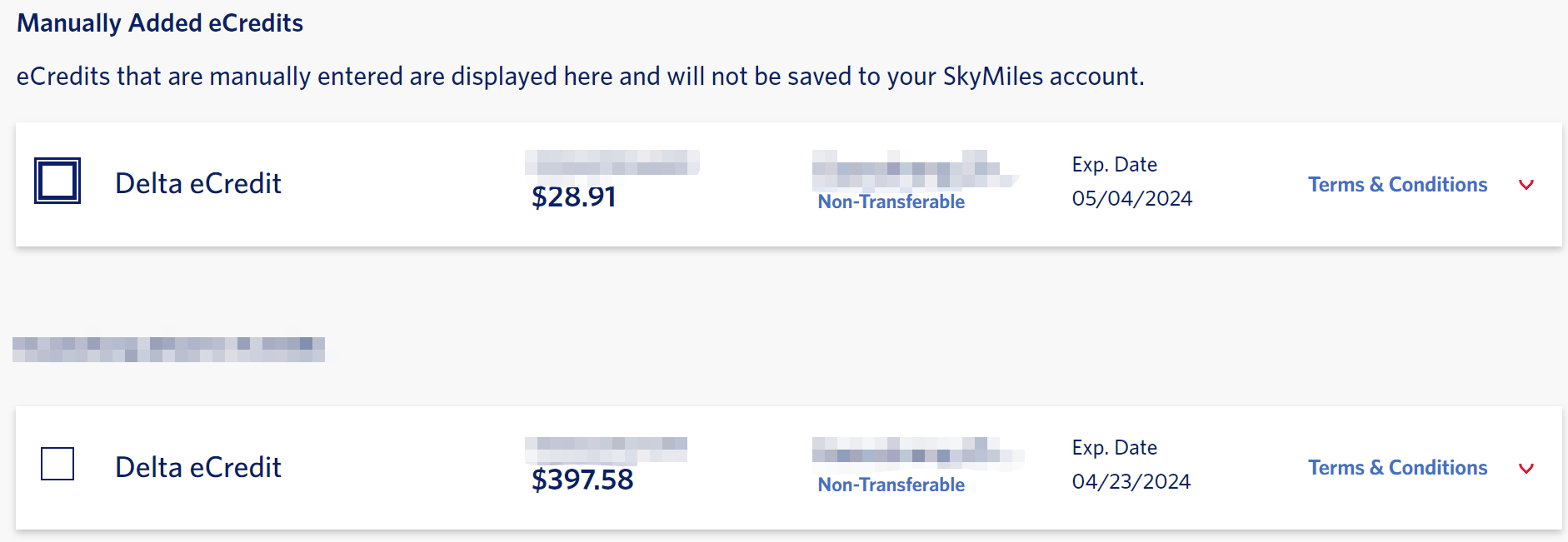Click the $397.58 credit amount
The image size is (1568, 542).
pyautogui.click(x=582, y=480)
